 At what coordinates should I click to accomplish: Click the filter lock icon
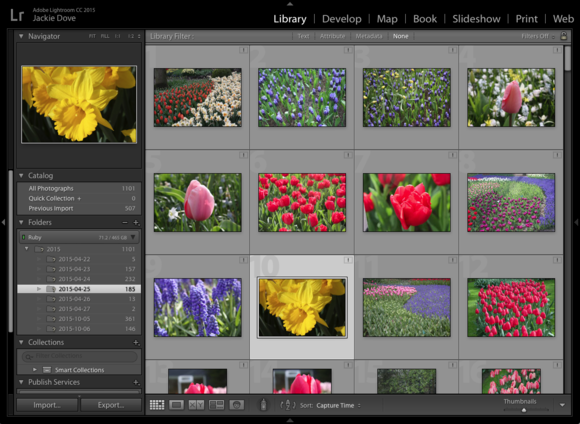(563, 36)
